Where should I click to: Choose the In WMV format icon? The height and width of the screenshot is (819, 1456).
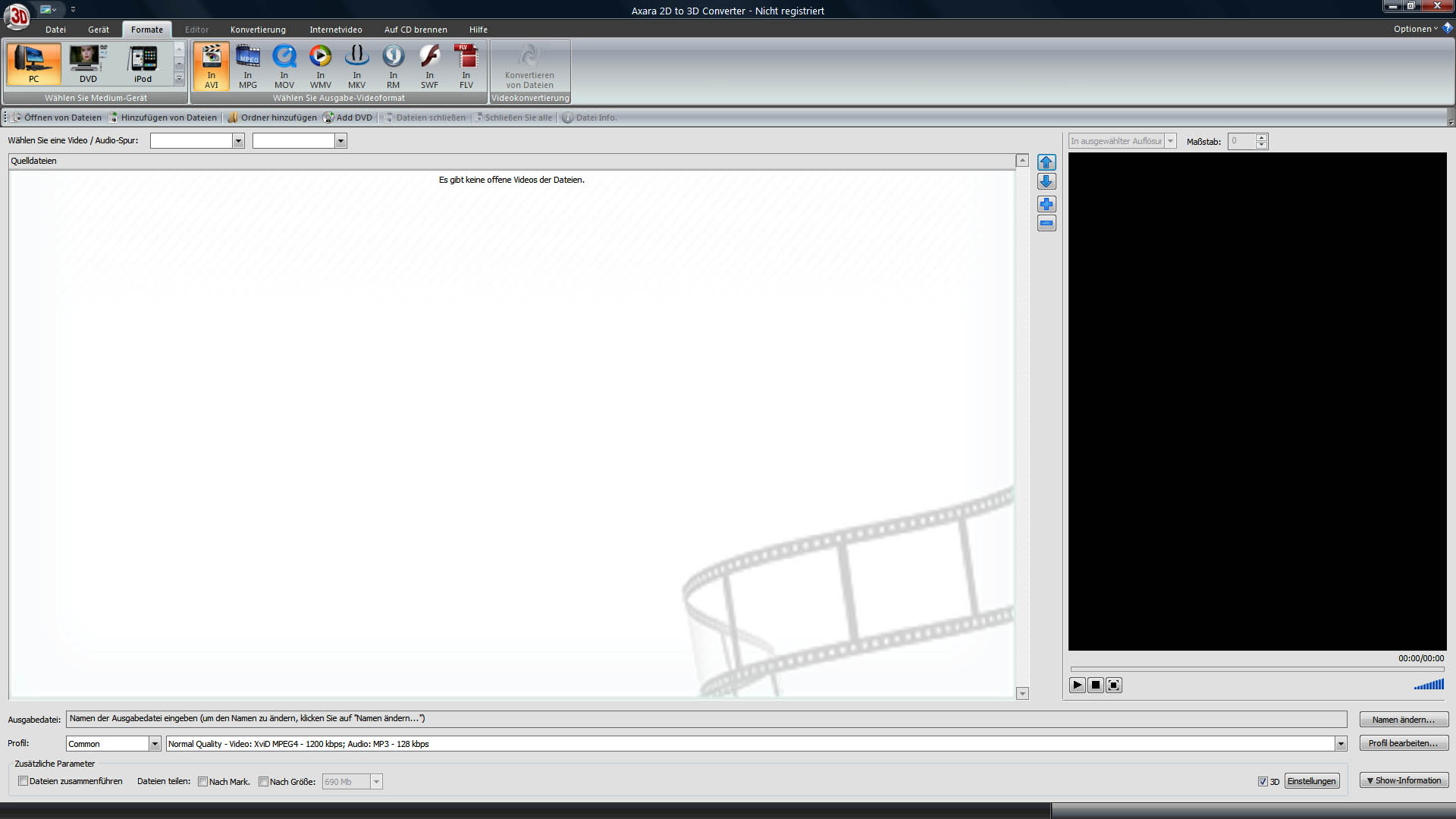321,67
